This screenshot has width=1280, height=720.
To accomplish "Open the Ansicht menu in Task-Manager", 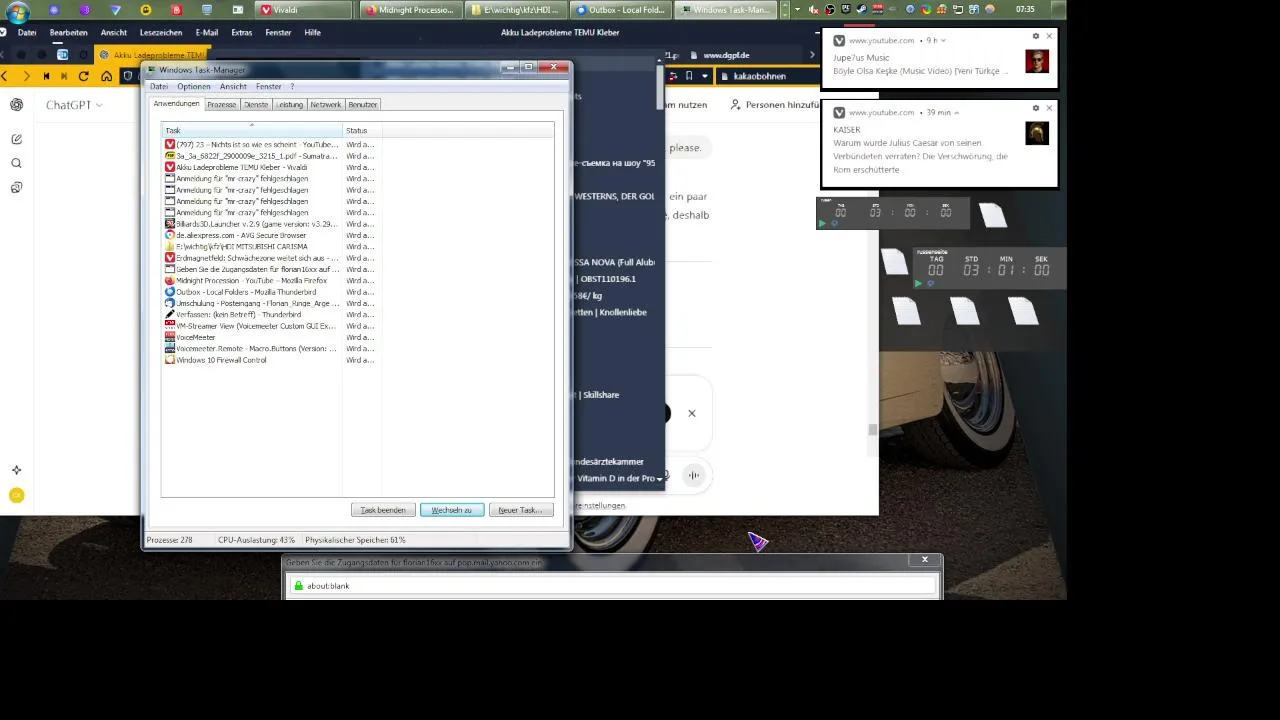I will 233,87.
